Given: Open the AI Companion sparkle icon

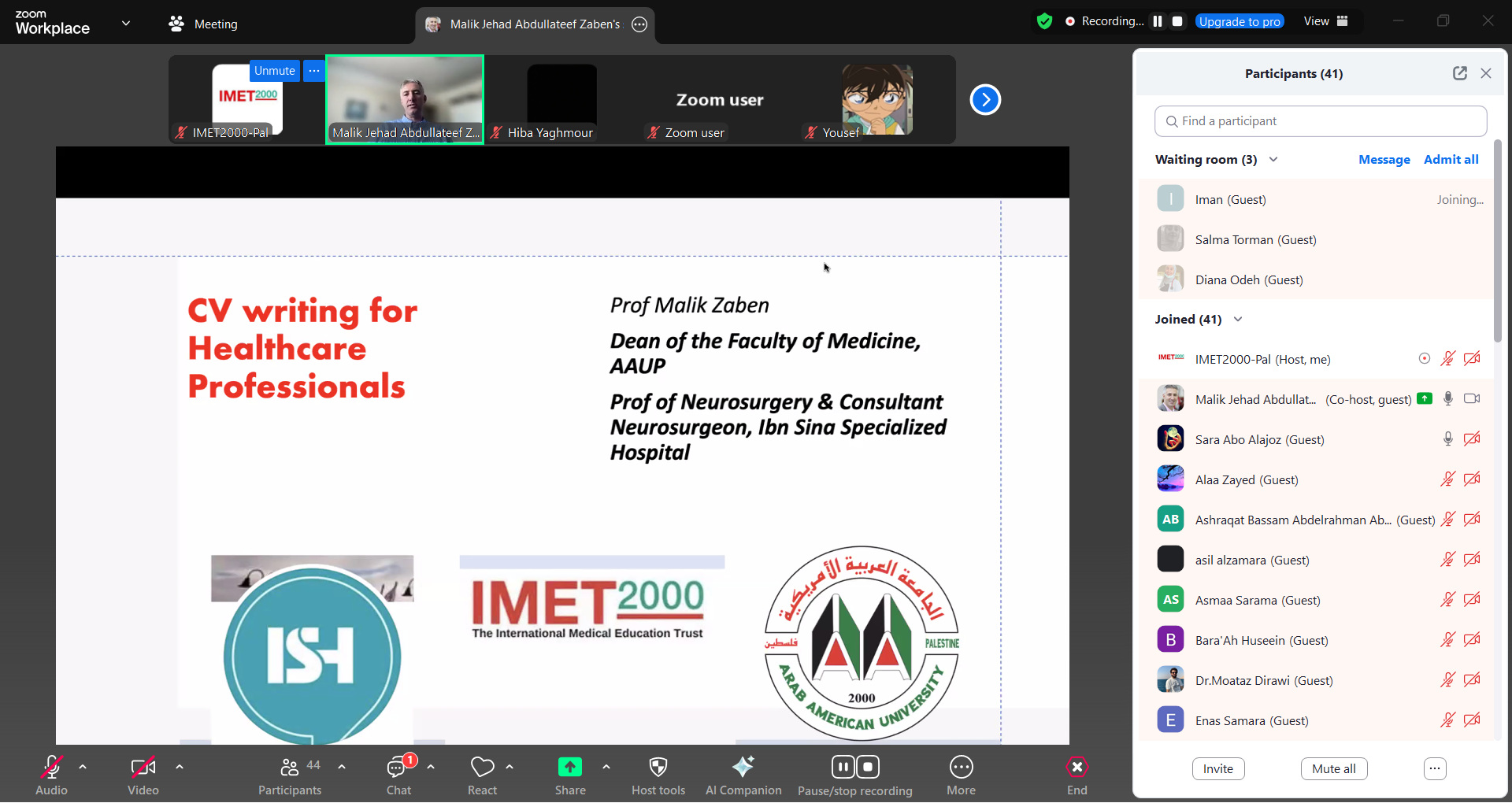Looking at the screenshot, I should [743, 767].
